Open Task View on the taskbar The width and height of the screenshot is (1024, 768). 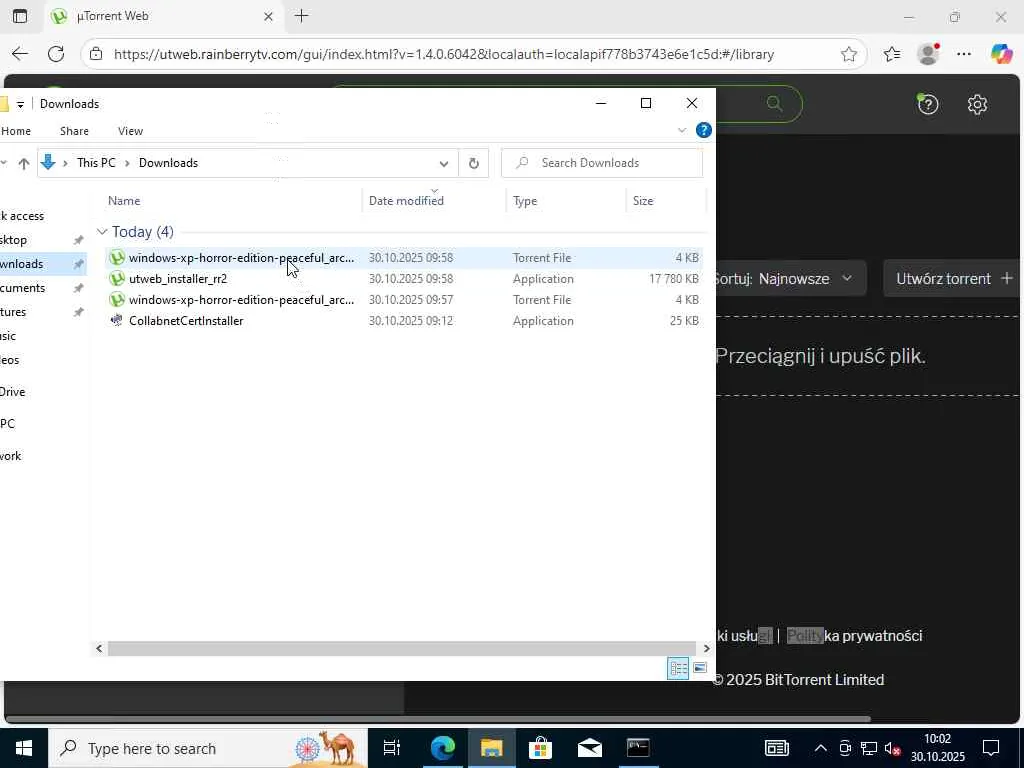click(391, 748)
